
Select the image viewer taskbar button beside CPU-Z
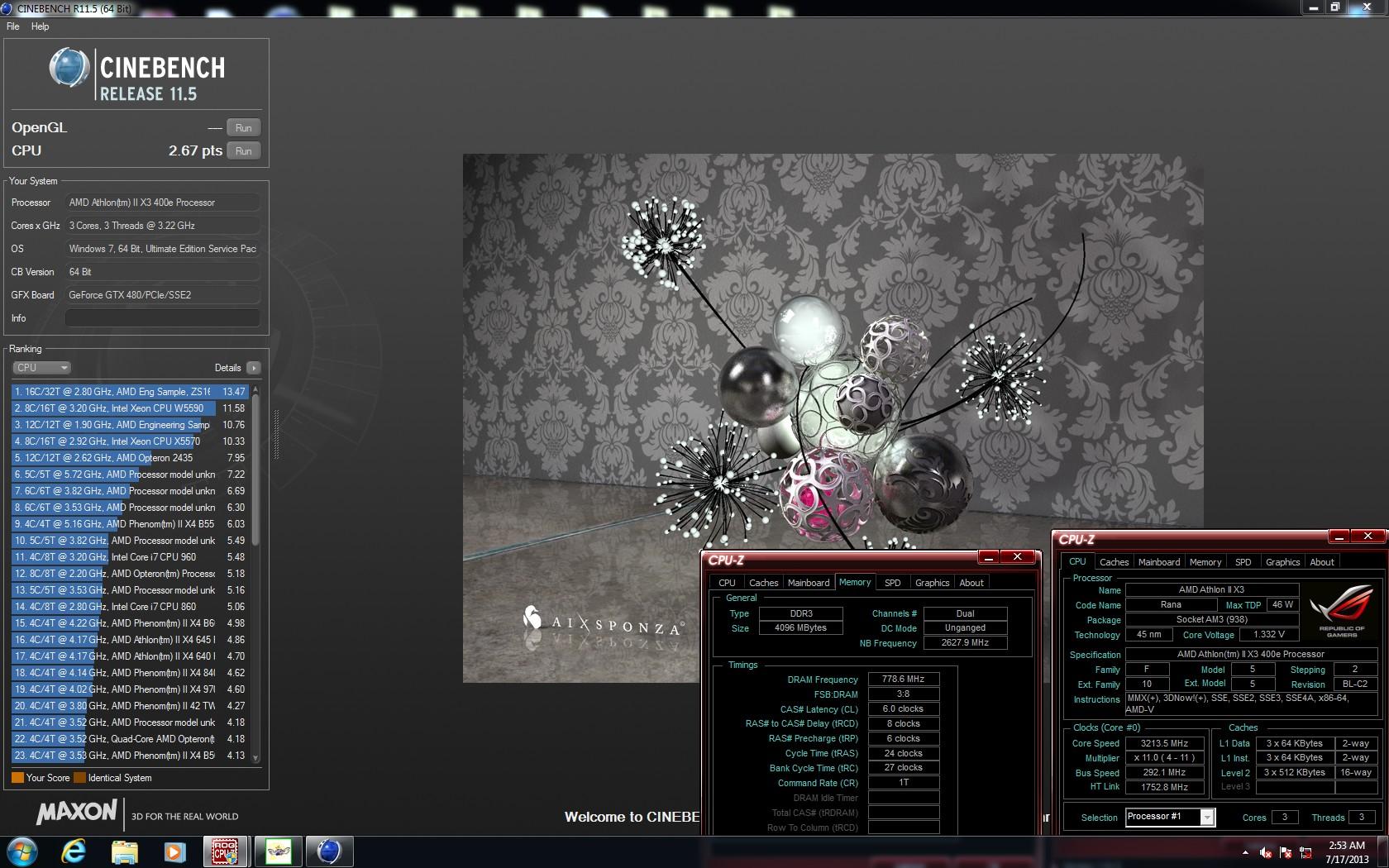[278, 851]
